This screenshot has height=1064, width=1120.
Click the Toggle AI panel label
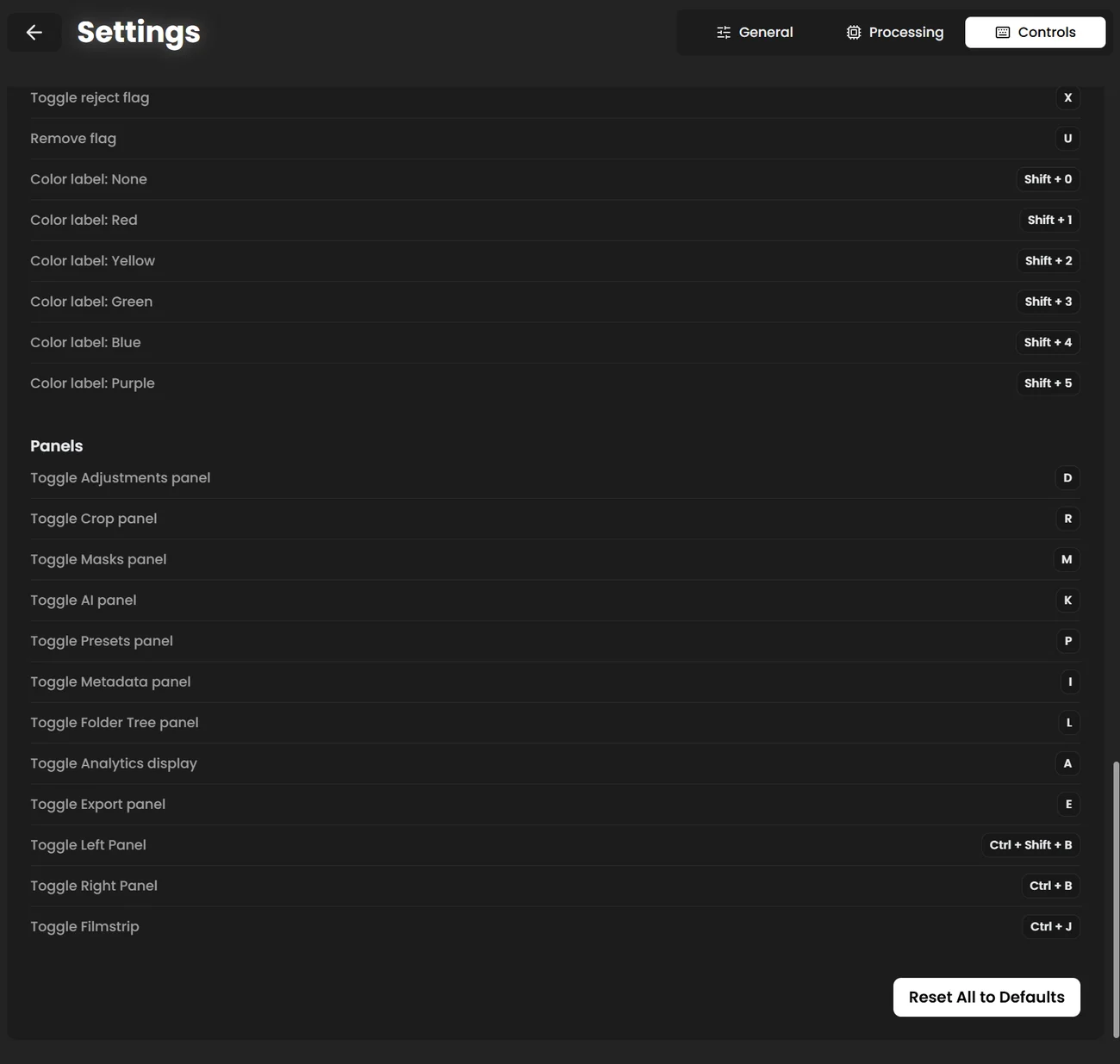click(x=83, y=600)
